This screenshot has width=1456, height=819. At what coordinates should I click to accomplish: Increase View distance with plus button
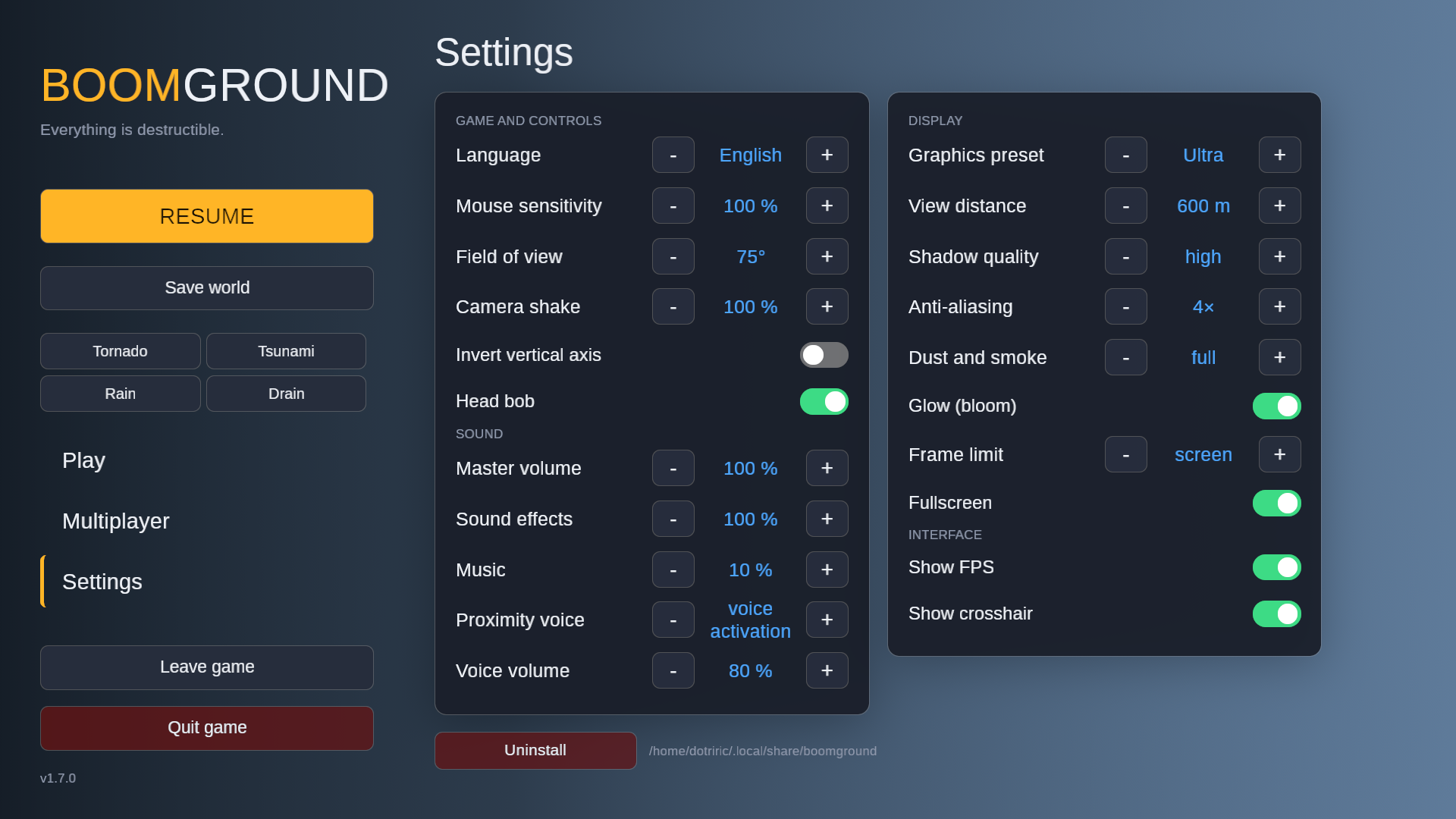click(1279, 206)
